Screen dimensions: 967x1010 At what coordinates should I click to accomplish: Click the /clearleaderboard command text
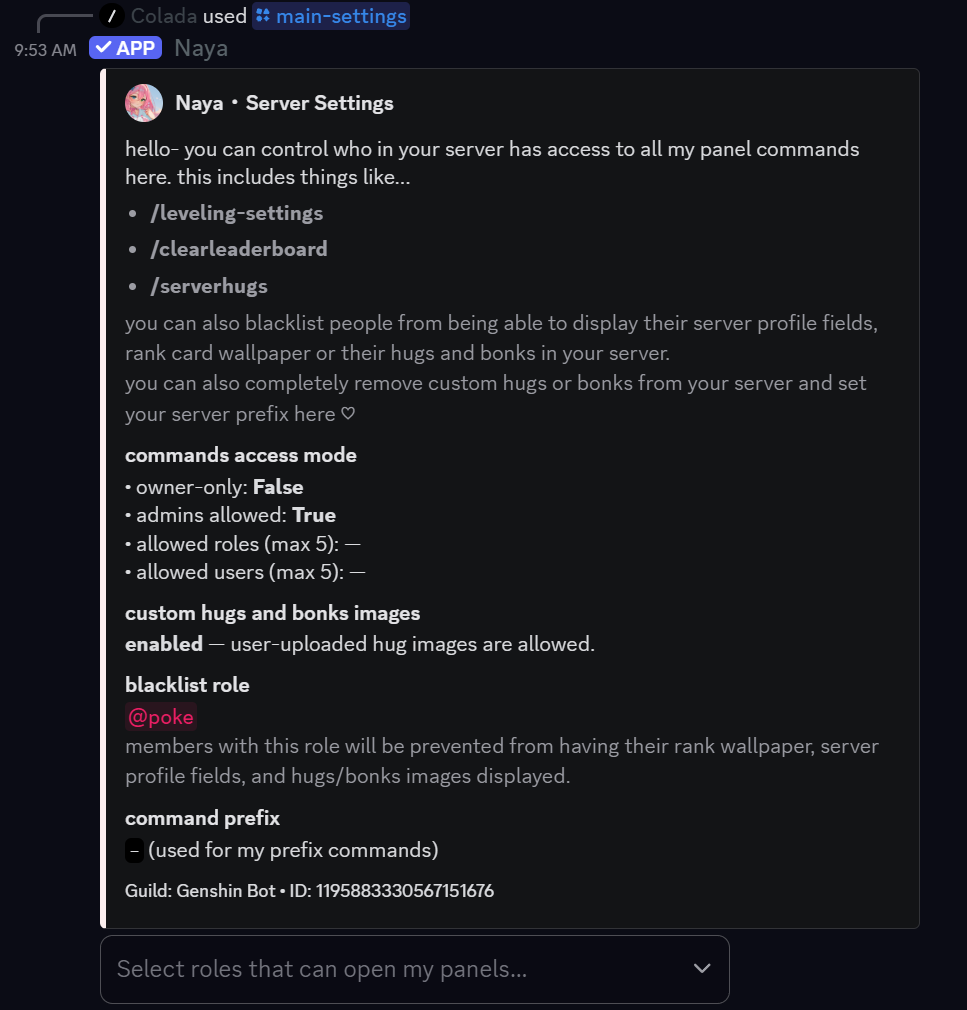tap(239, 248)
